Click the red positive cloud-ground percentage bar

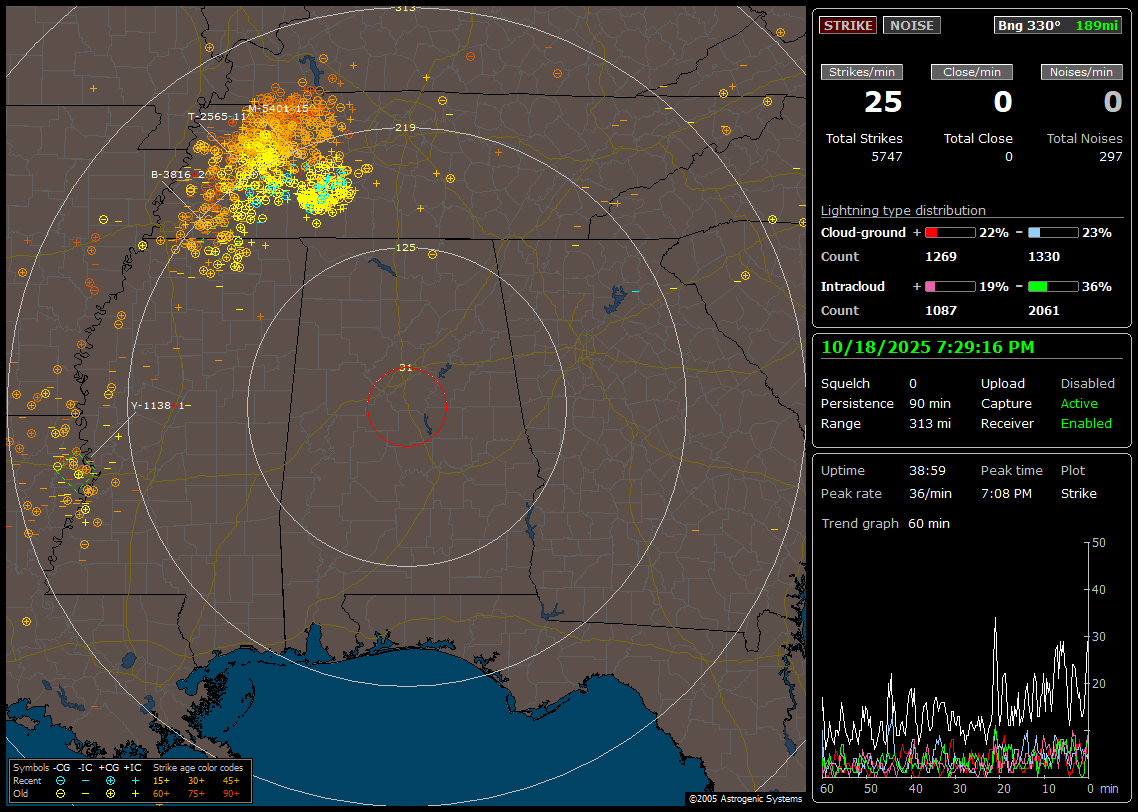pos(949,232)
